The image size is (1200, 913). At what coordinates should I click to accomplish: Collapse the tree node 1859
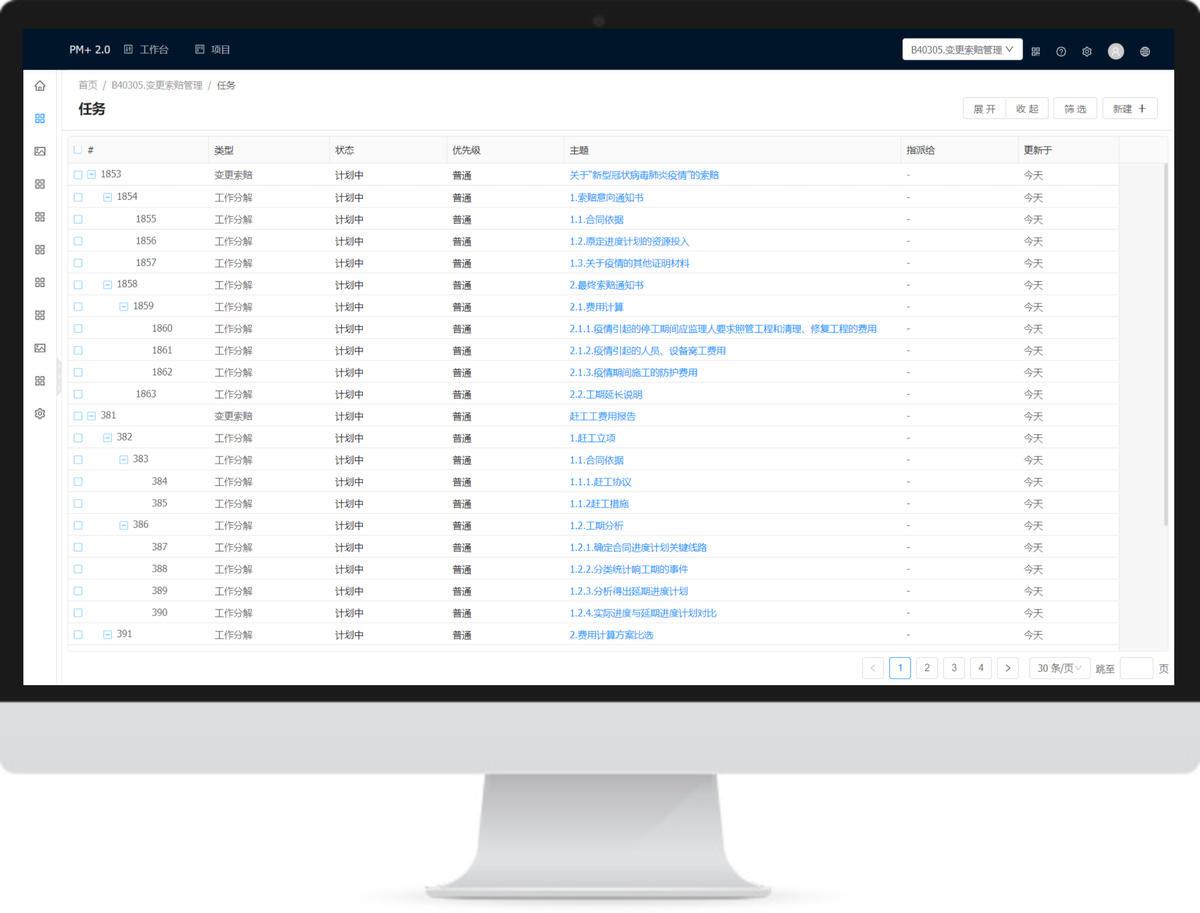[x=124, y=307]
